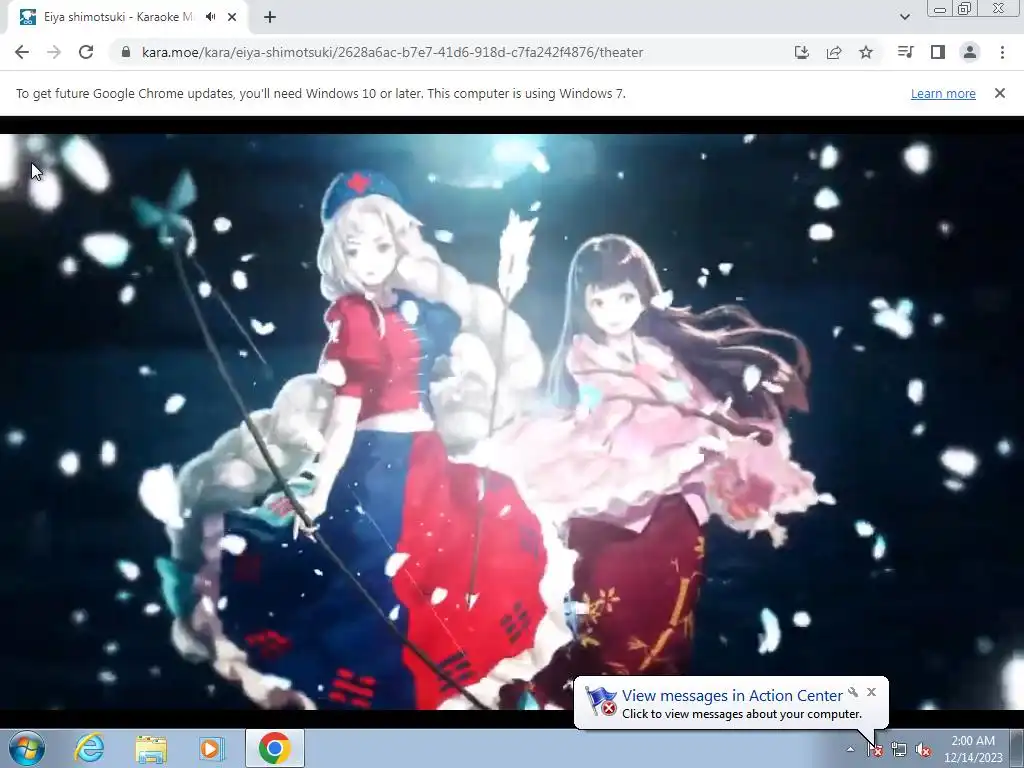
Task: Click the kara.moe URL in the address bar
Action: pos(392,52)
